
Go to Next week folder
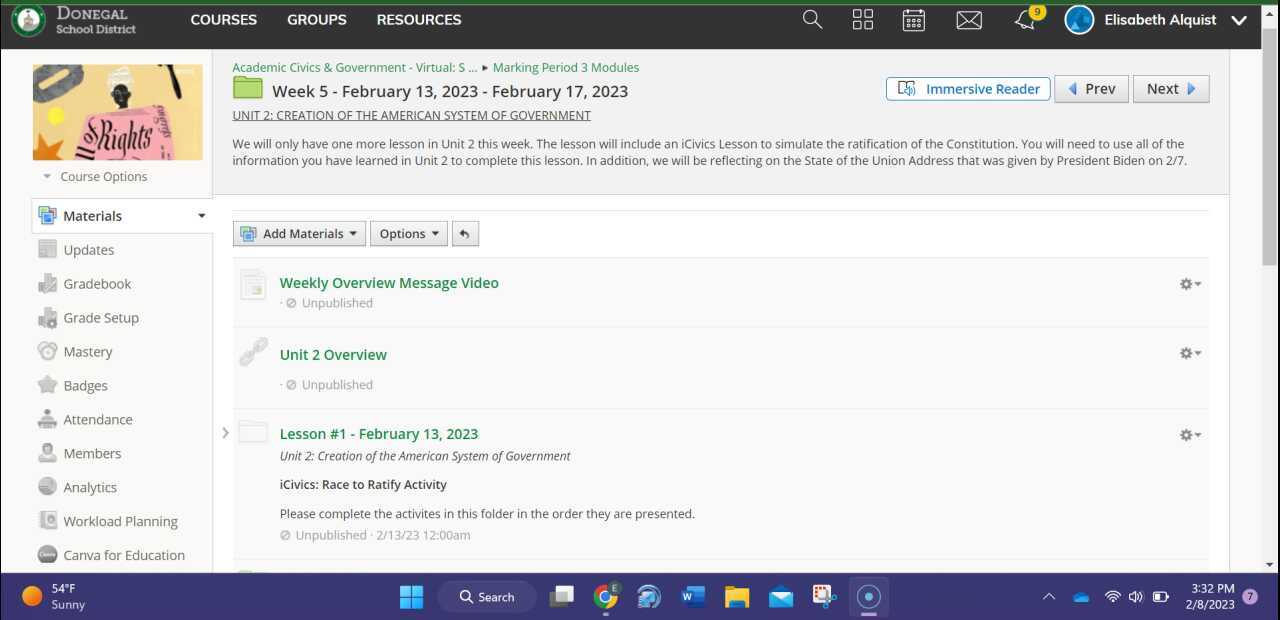pyautogui.click(x=1171, y=89)
